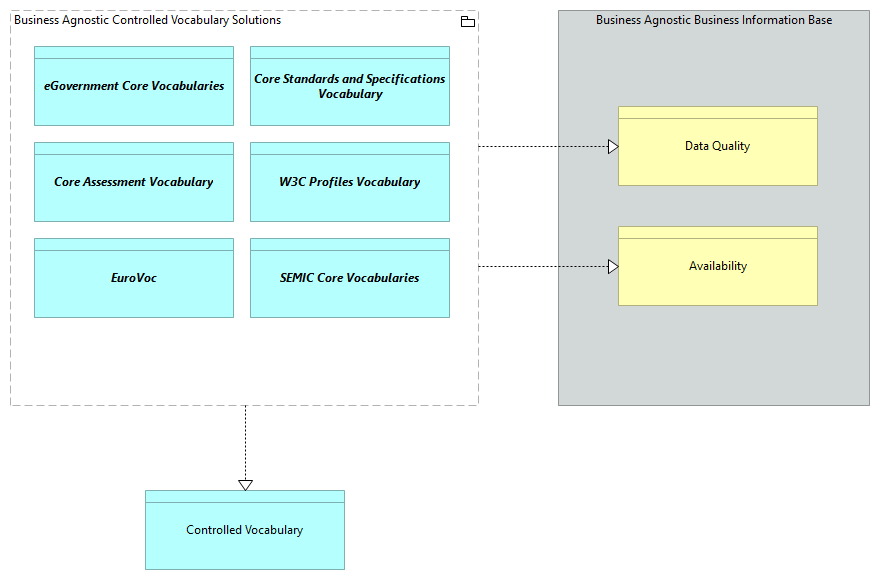880x580 pixels.
Task: Click the EuroVoc building block
Action: 134,278
